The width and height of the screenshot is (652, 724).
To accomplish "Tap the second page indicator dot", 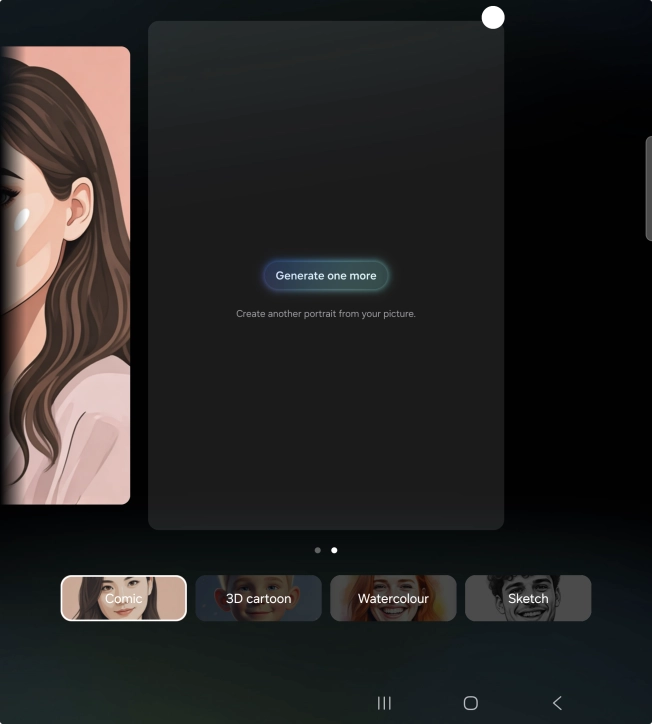I will coord(334,550).
